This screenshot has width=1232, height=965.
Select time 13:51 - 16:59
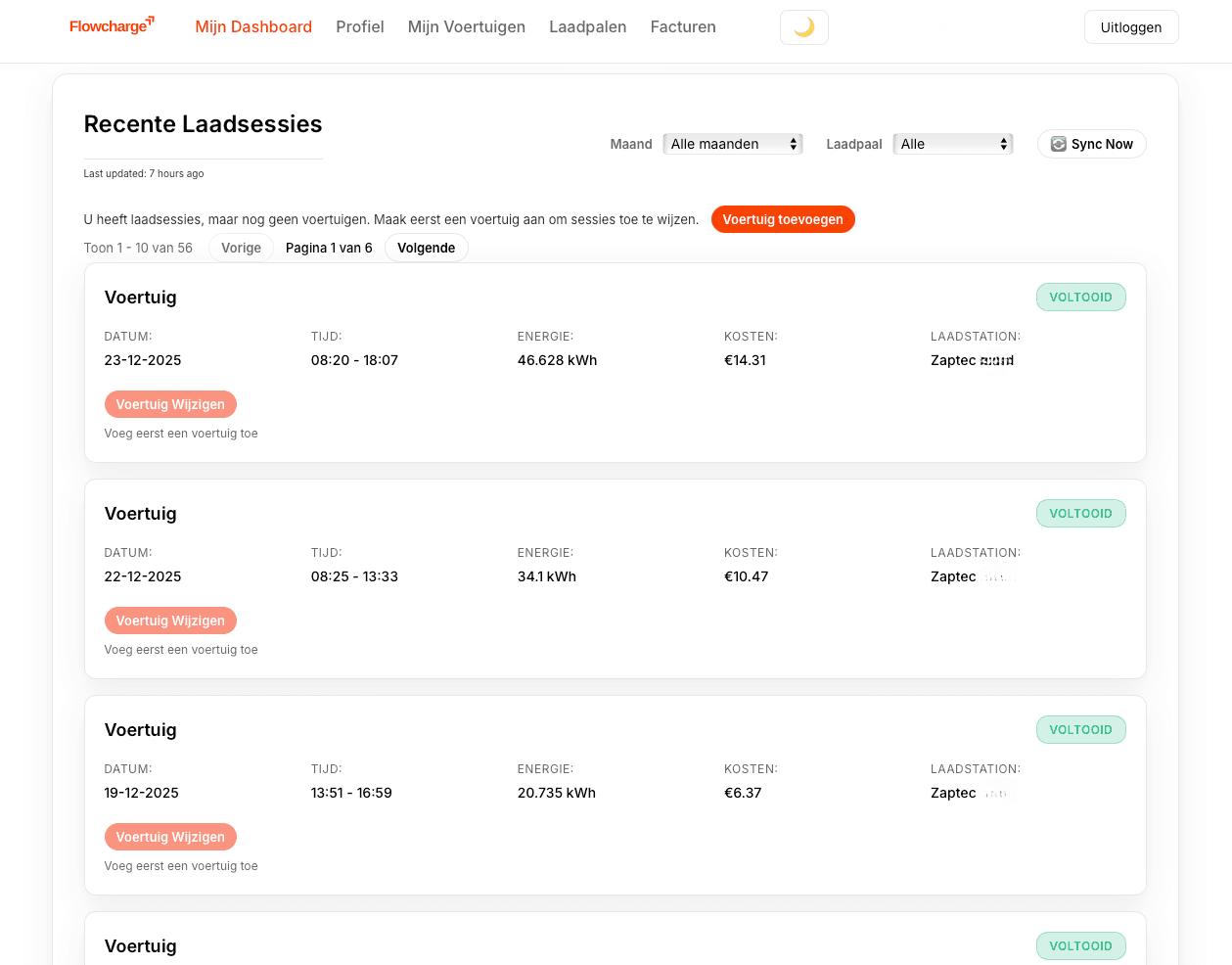coord(351,793)
